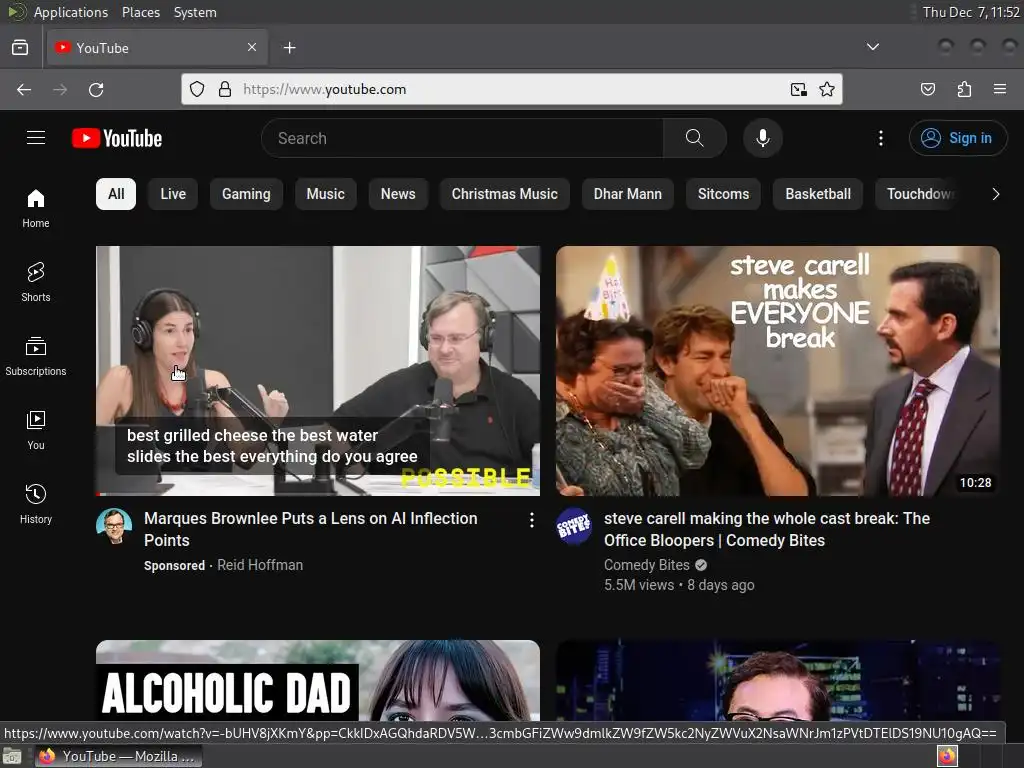
Task: Select the Basketball filter chip
Action: point(818,194)
